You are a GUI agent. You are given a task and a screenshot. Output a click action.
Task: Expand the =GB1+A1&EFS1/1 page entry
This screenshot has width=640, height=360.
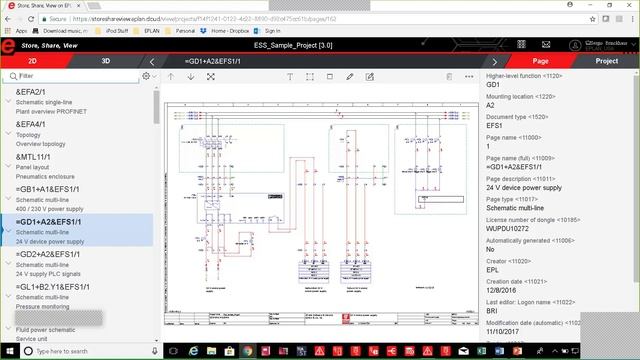pyautogui.click(x=9, y=198)
